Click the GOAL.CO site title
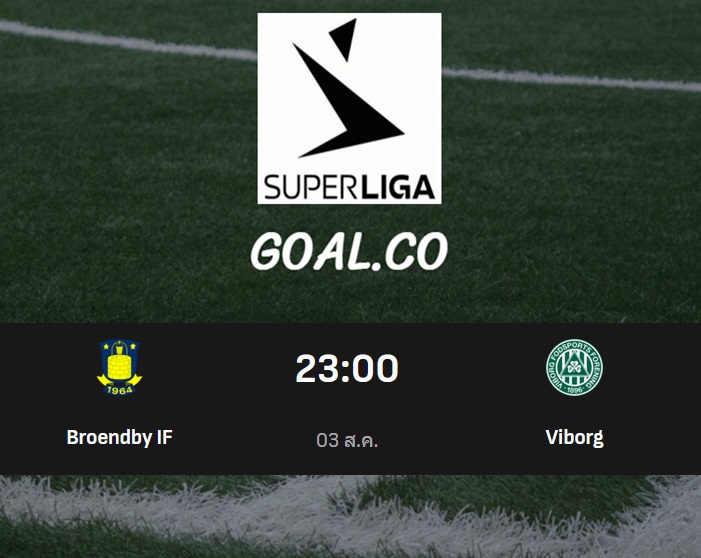The width and height of the screenshot is (701, 558). tap(349, 251)
